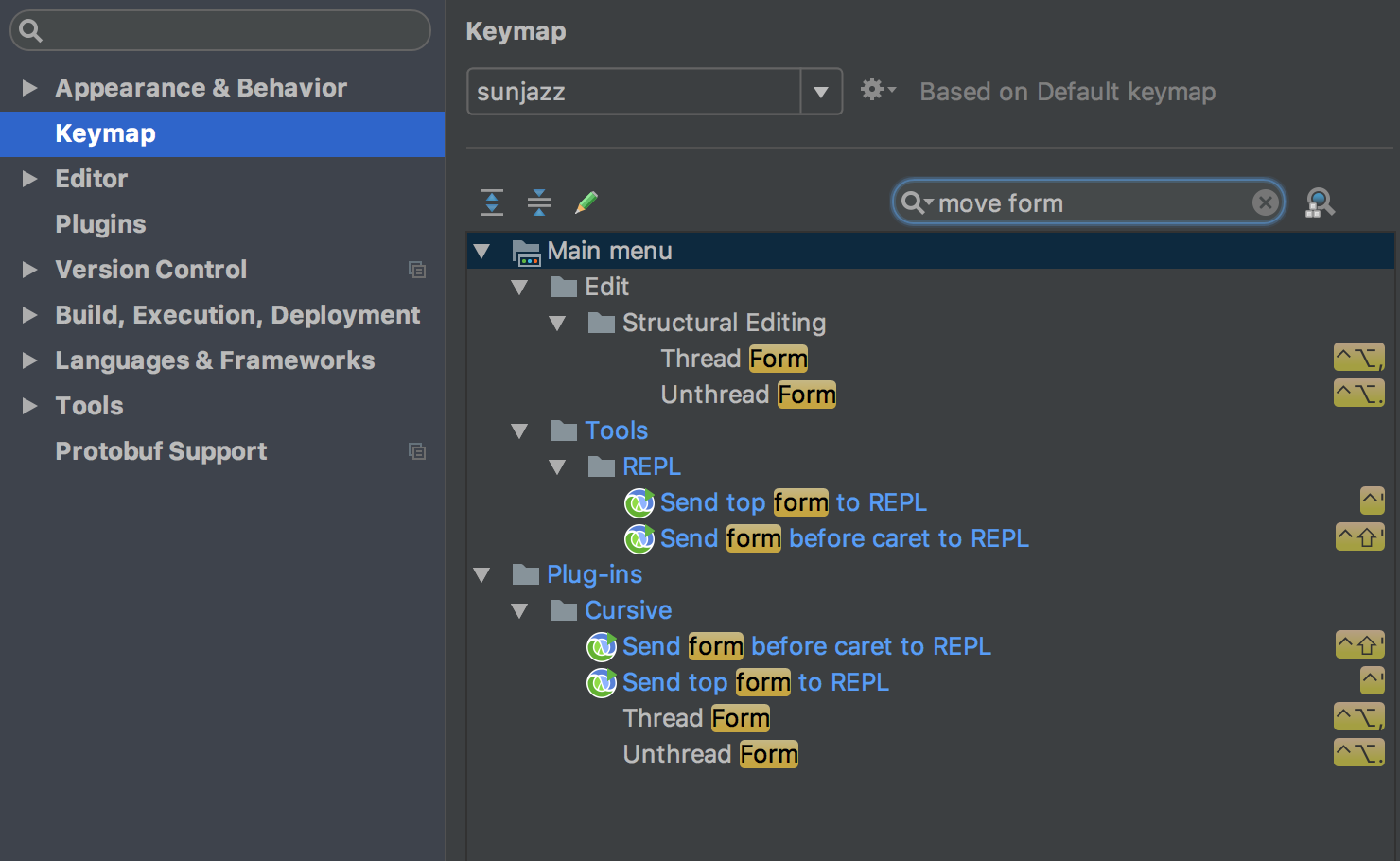The height and width of the screenshot is (861, 1400).
Task: Click the shortcut badge next to 'Thread Form' under Cursive
Action: point(1358,716)
